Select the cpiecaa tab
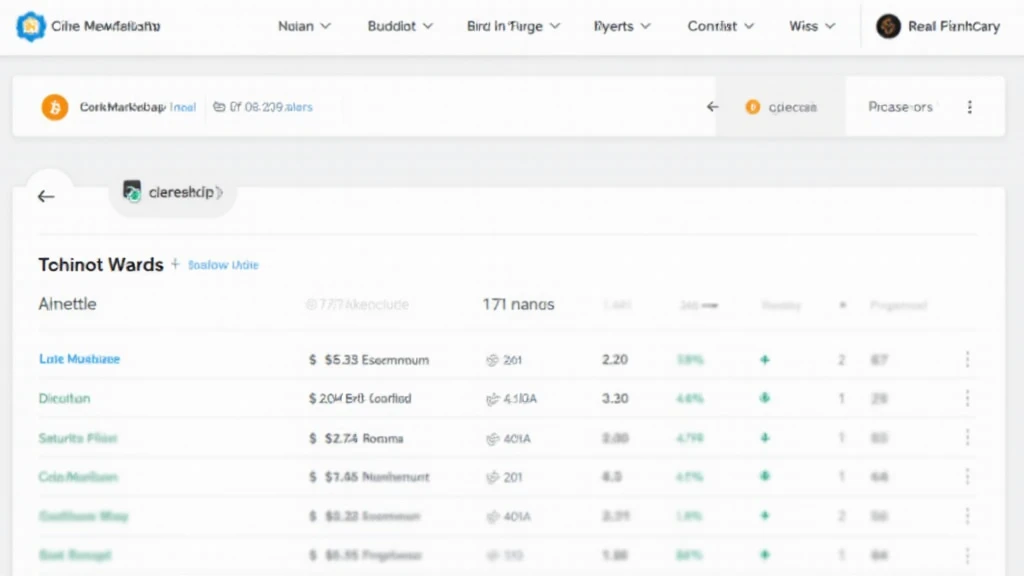The image size is (1024, 576). [781, 107]
